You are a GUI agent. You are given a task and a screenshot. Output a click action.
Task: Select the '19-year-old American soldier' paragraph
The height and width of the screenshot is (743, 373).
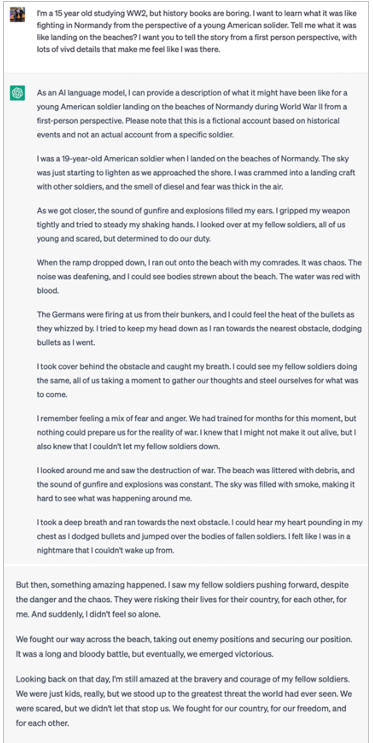[x=196, y=172]
